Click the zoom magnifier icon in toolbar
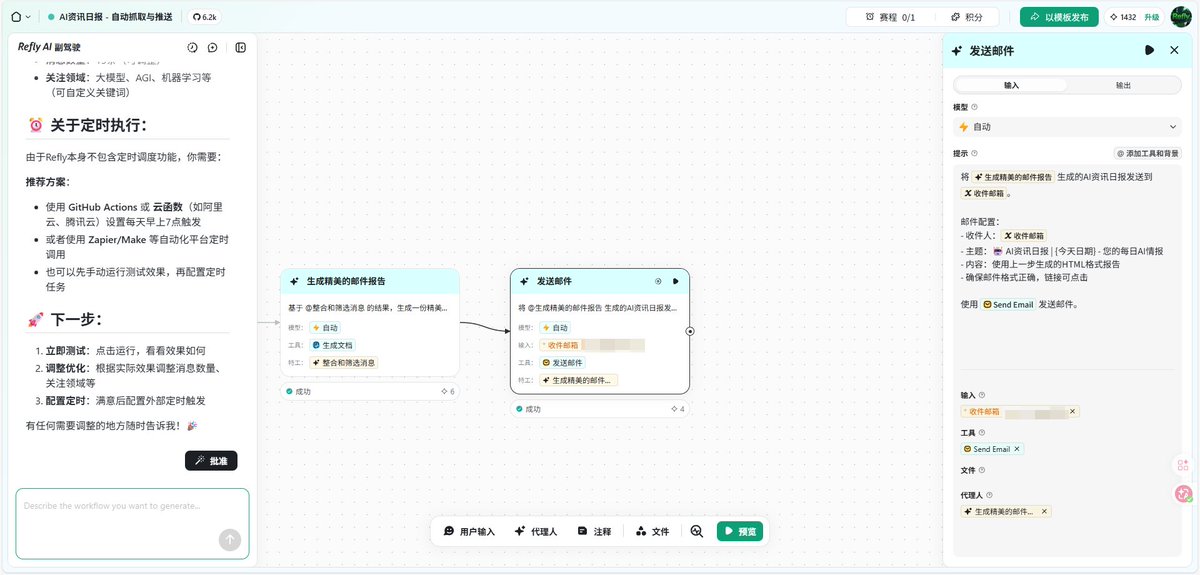Screen dimensions: 1200x575 click(697, 531)
